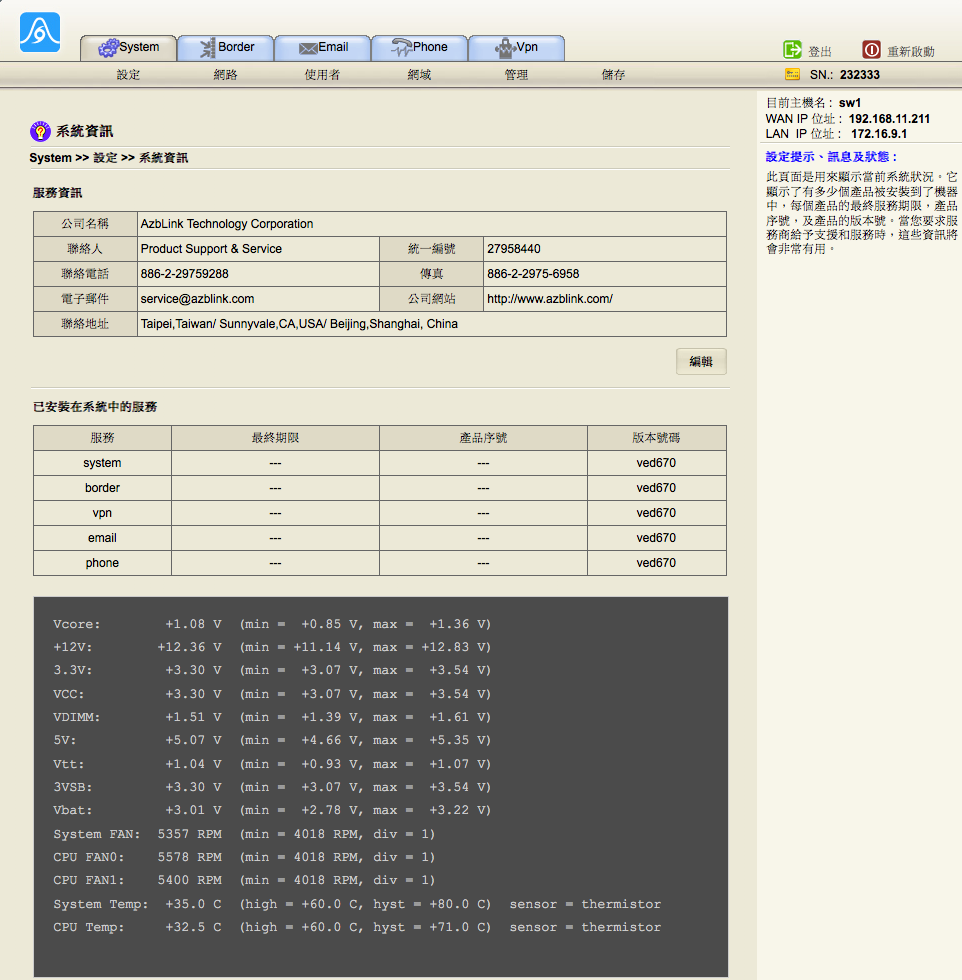Select the 使用者 menu item
Screen dimensions: 962x980
[322, 75]
